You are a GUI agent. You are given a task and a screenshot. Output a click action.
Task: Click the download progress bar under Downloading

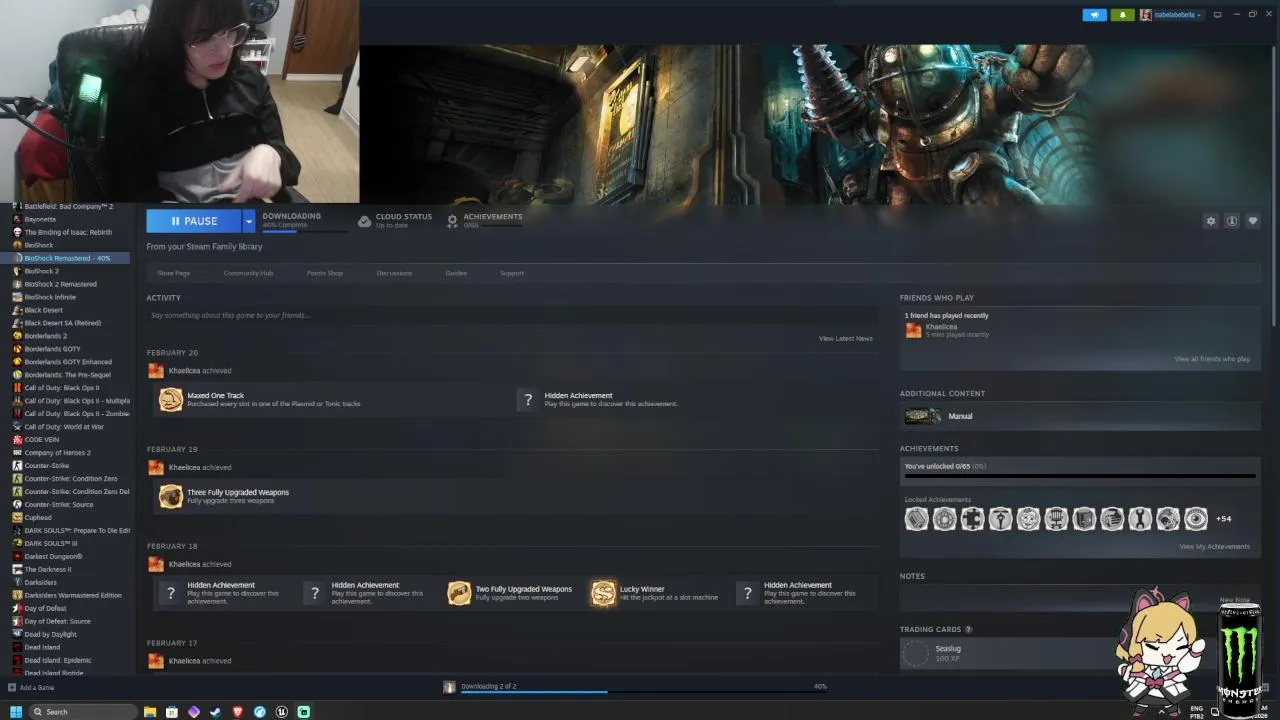pos(304,230)
